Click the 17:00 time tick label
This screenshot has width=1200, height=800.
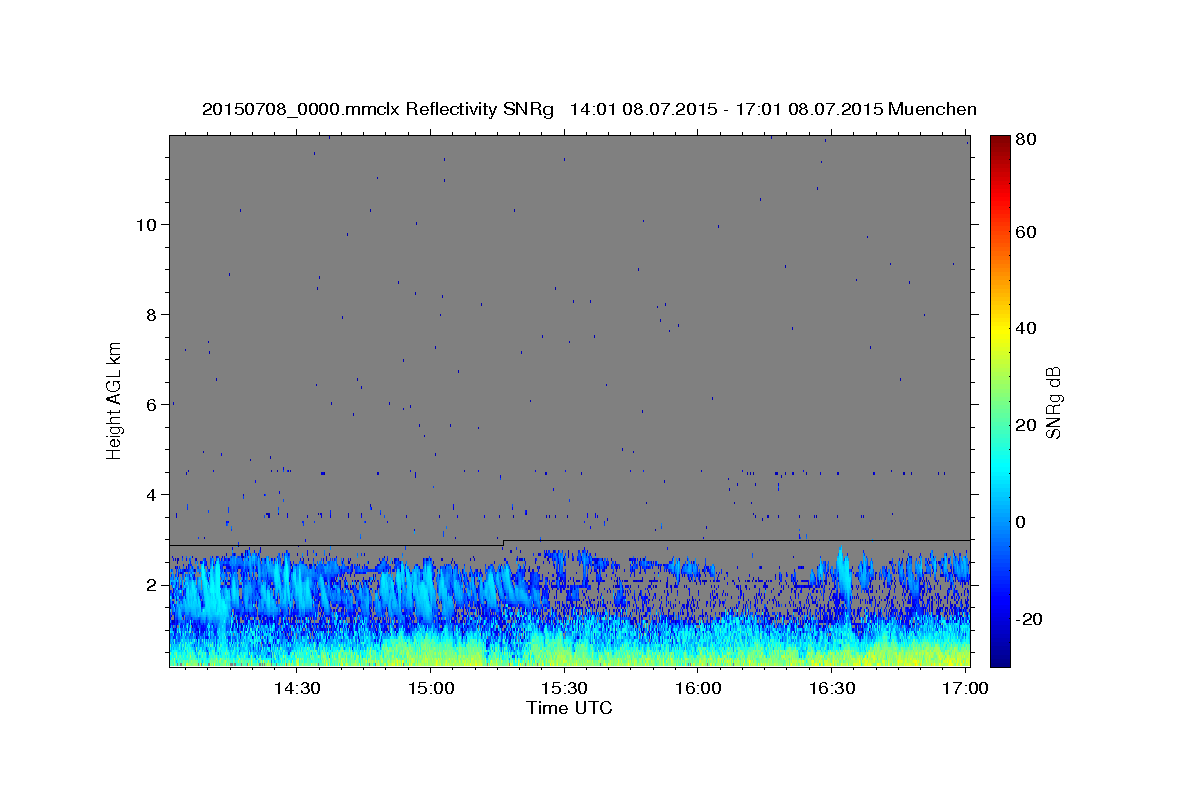(x=964, y=689)
